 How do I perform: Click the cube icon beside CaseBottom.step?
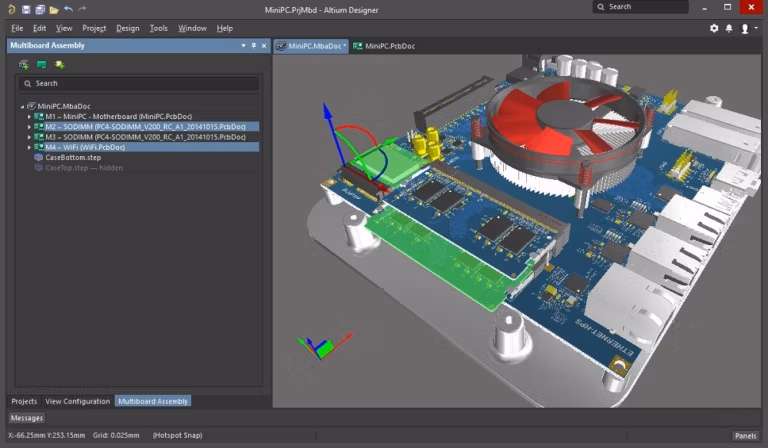coord(39,157)
